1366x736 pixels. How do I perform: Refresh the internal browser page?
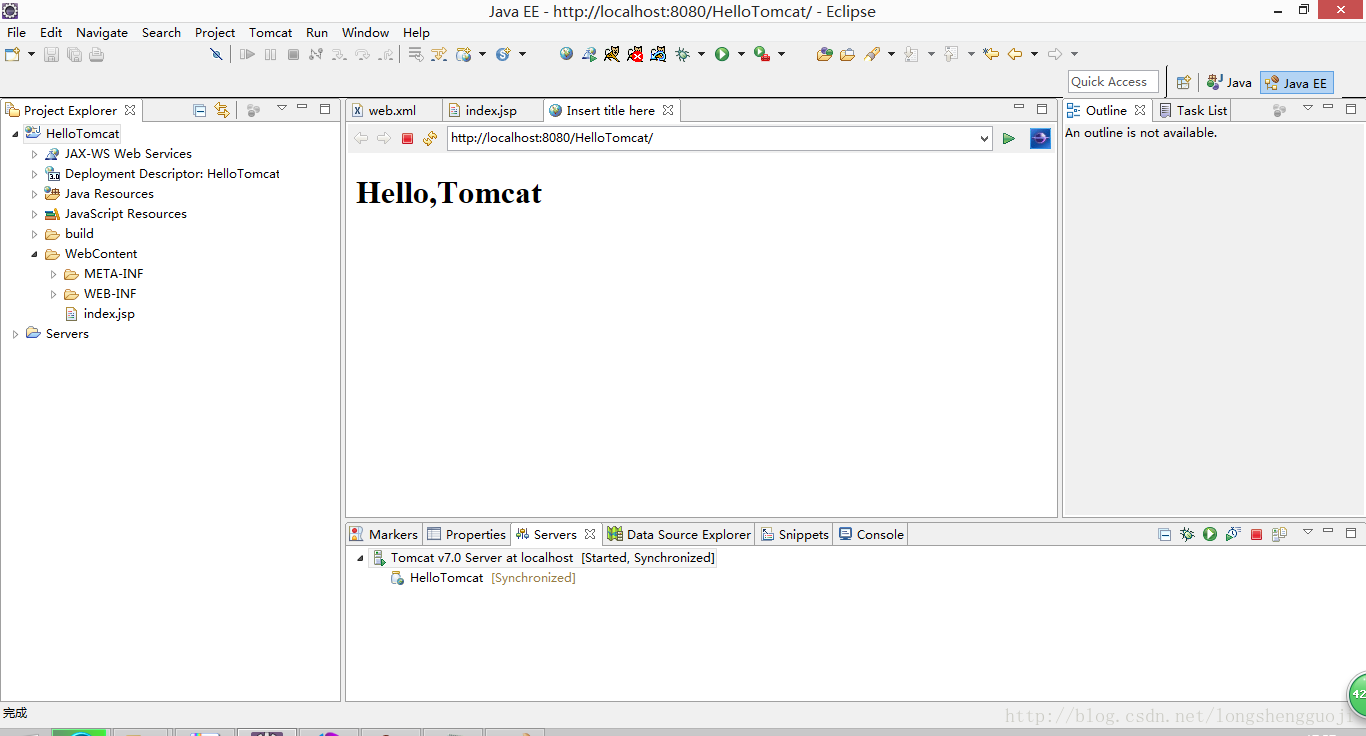point(430,138)
